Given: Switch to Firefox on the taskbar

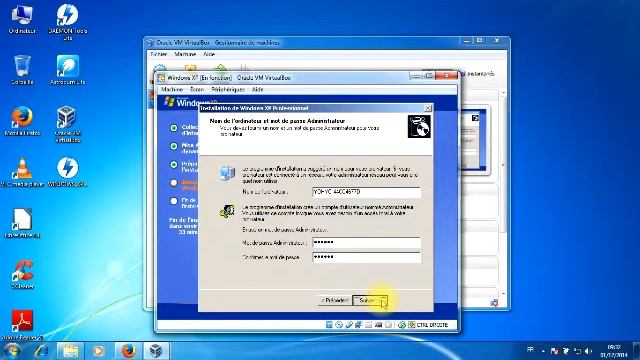Looking at the screenshot, I should click(x=128, y=351).
